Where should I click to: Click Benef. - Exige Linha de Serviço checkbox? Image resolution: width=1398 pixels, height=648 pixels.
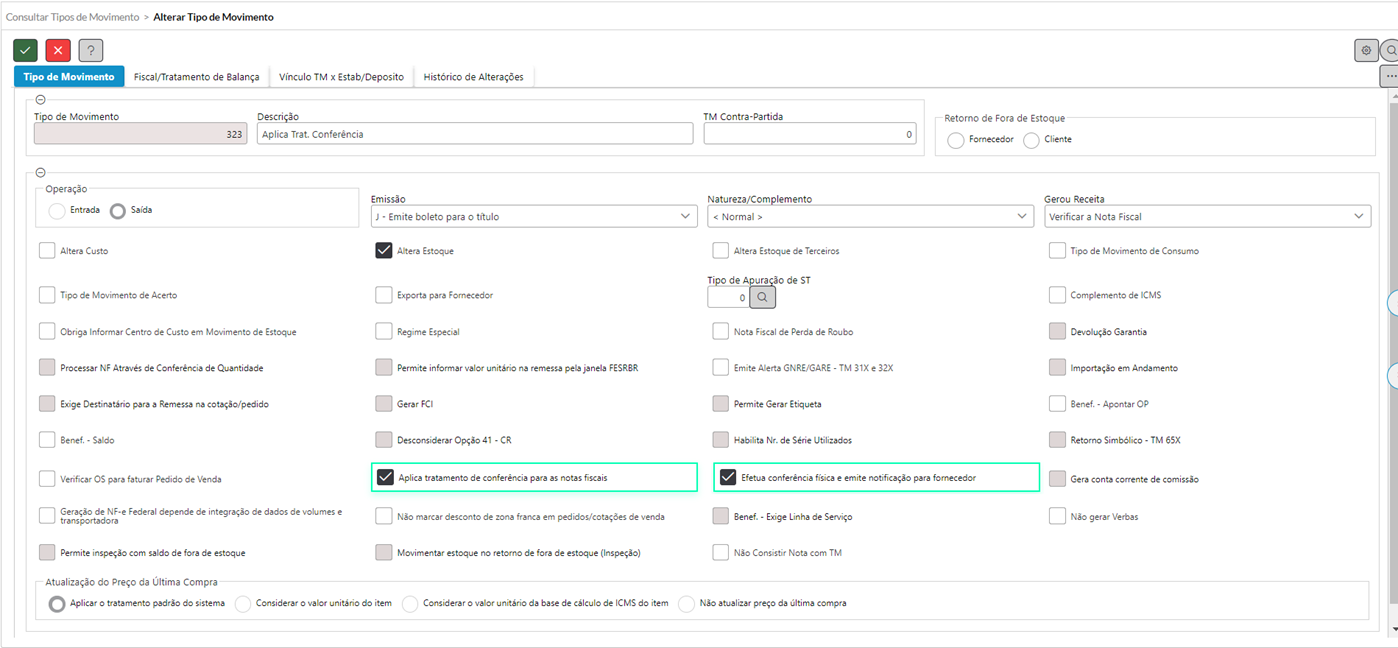pyautogui.click(x=721, y=516)
